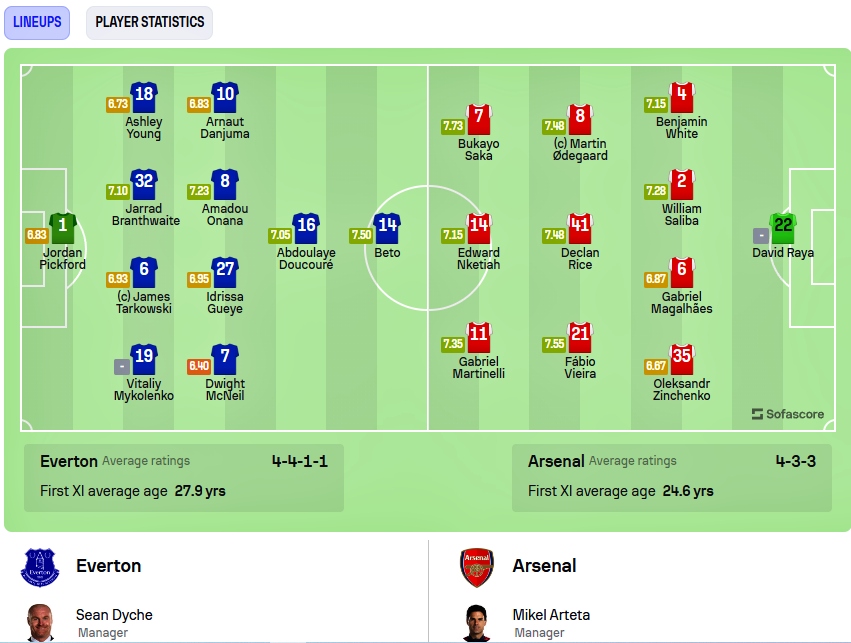Image resolution: width=851 pixels, height=643 pixels.
Task: Click Dwight McNeil's 6.40 rating badge
Action: pyautogui.click(x=199, y=366)
